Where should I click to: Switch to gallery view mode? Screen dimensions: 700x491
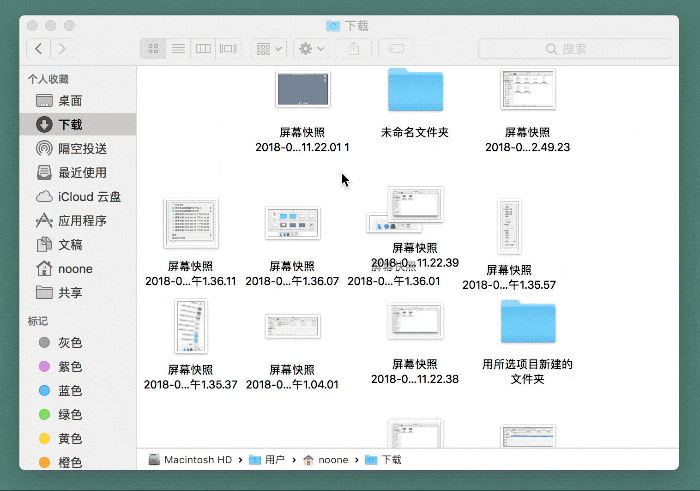pos(229,48)
